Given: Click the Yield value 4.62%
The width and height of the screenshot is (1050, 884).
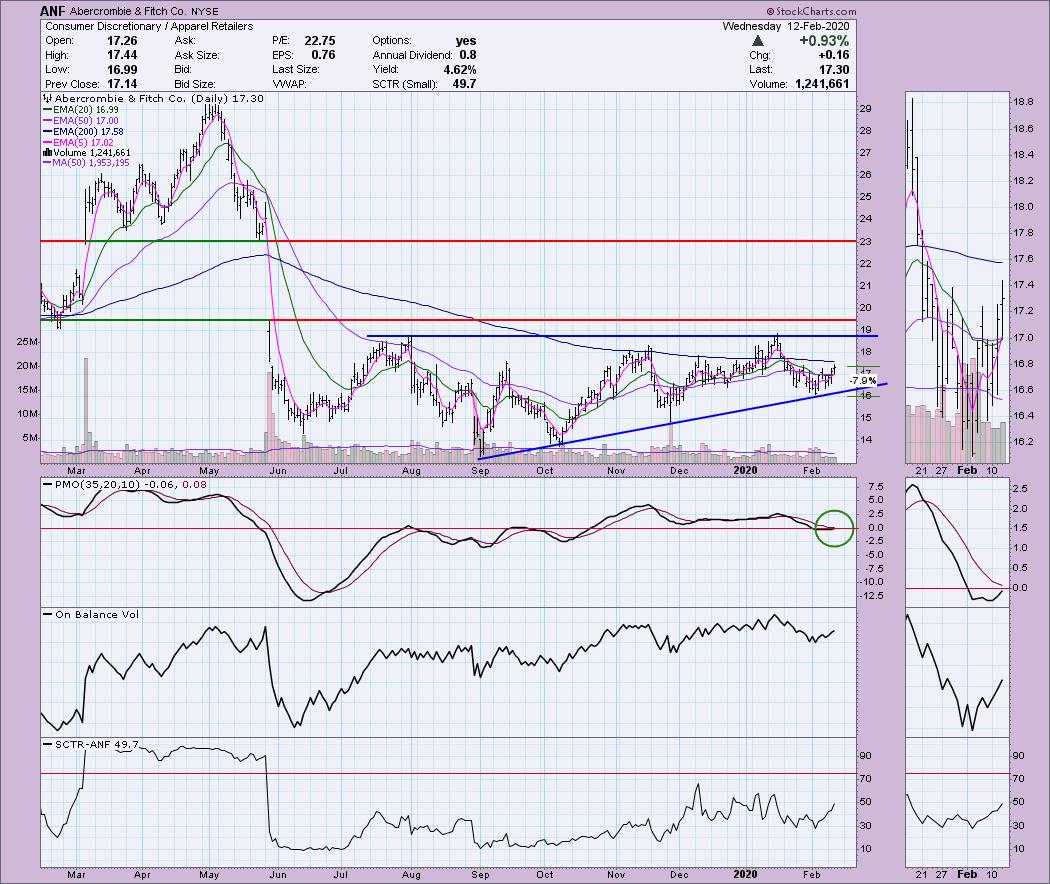Looking at the screenshot, I should point(460,70).
